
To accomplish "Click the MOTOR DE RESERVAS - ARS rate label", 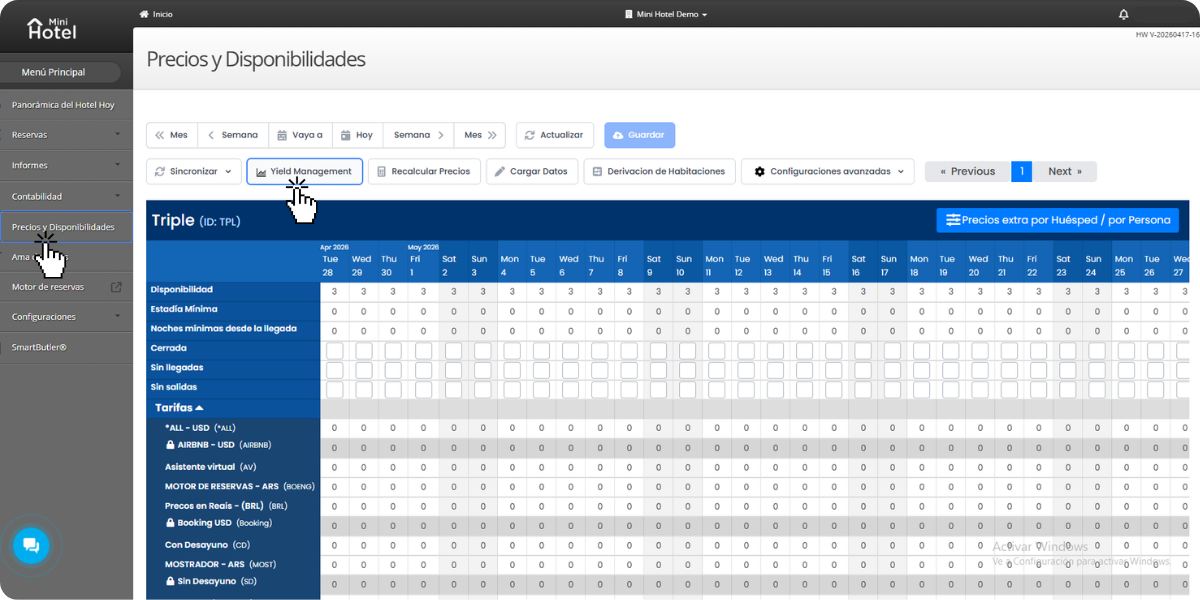I will (240, 486).
